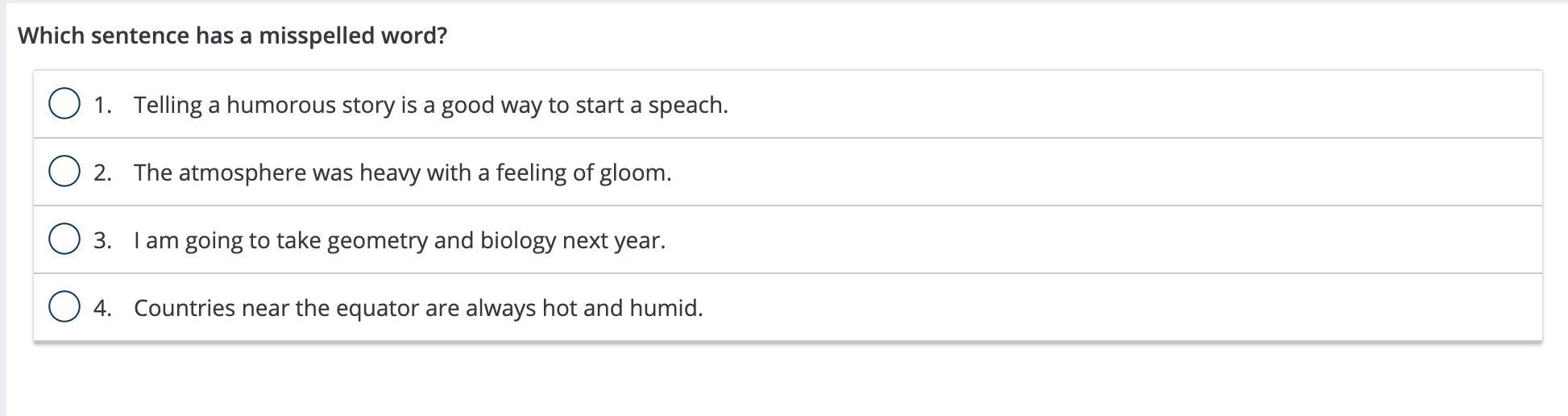
Task: Click the sentence about the heavy atmosphere
Action: tap(402, 173)
